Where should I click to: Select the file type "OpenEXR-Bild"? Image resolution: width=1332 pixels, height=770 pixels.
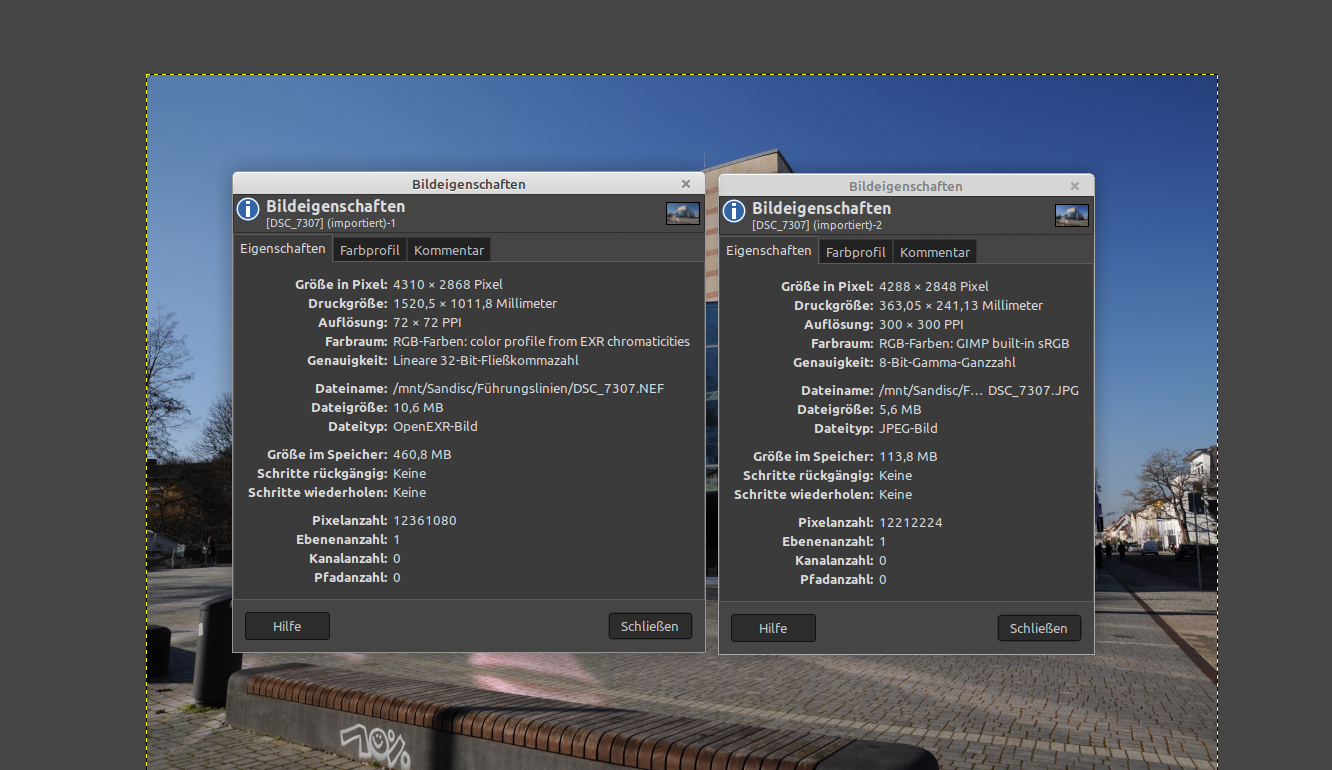click(x=435, y=426)
